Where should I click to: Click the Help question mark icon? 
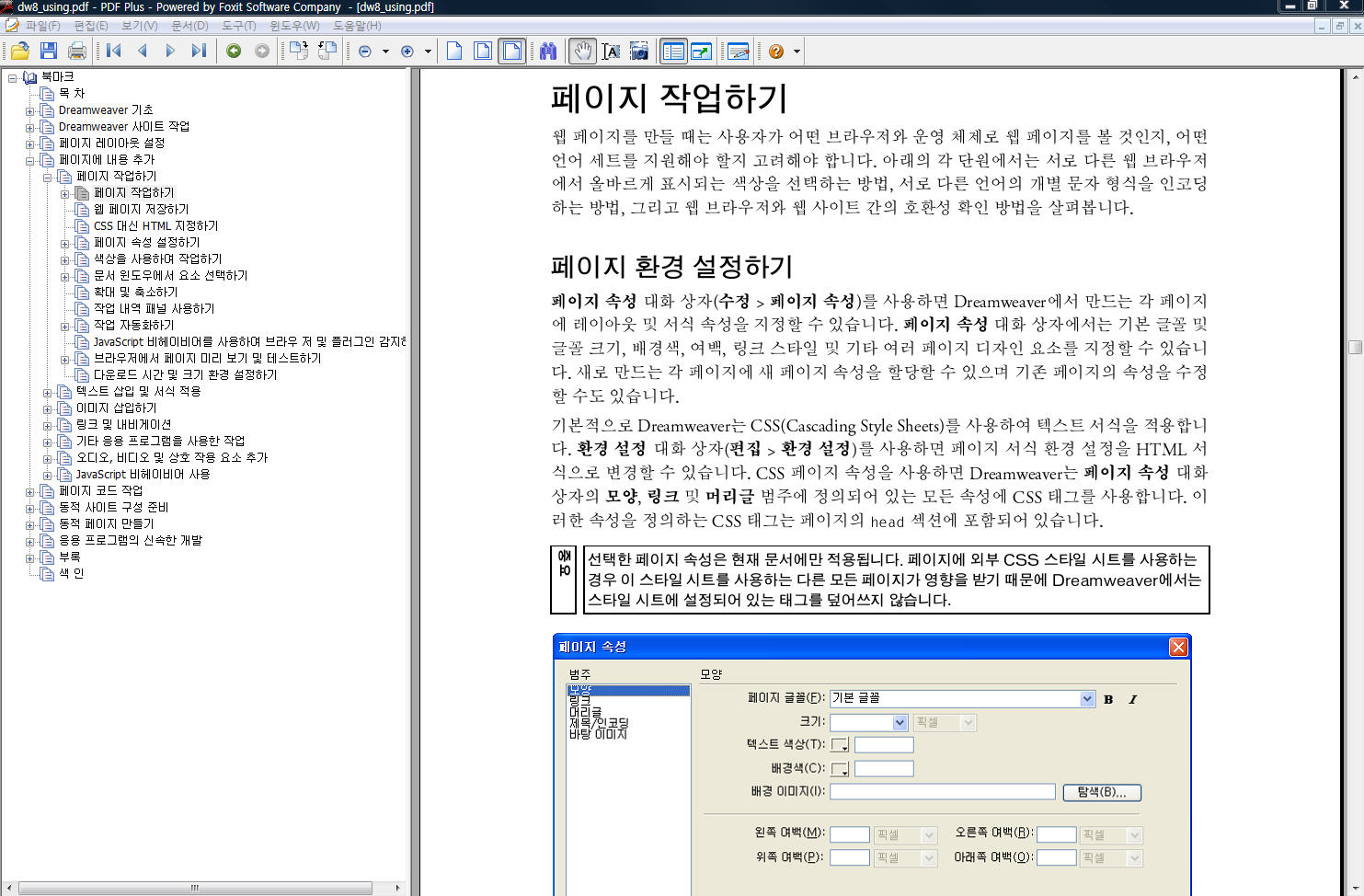click(776, 52)
